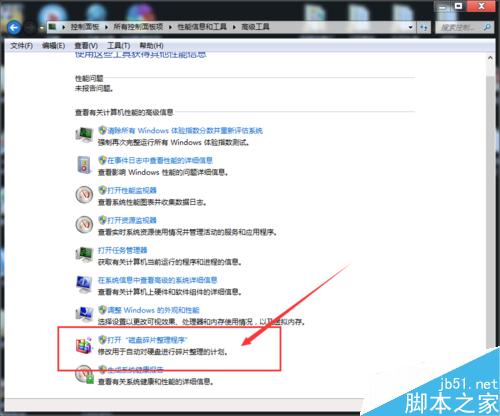Viewport: 500px width, 416px height.
Task: Click the shield icon before 打开资源监视器
Action: [x=102, y=220]
